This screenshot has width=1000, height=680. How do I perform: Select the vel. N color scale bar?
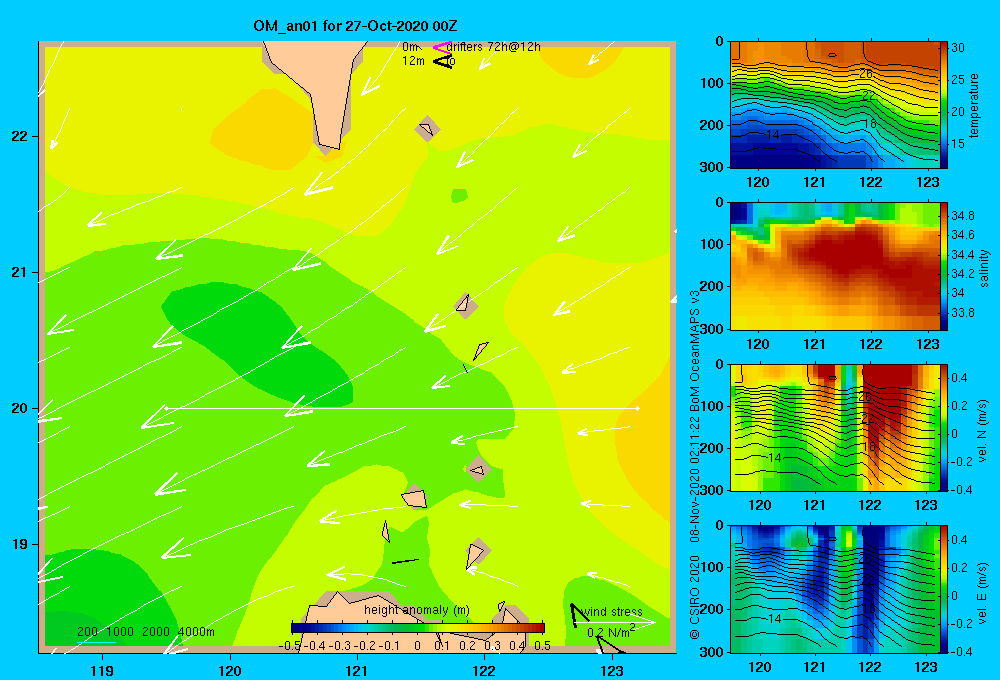click(x=944, y=427)
